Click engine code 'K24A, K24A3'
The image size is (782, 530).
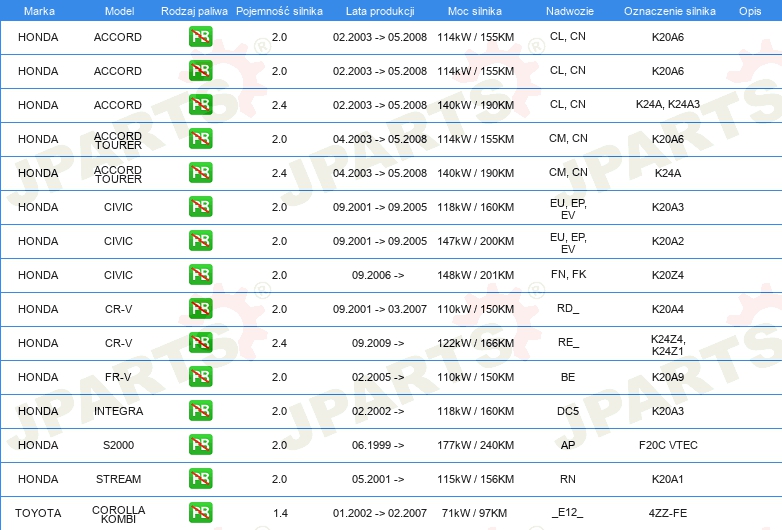(668, 104)
